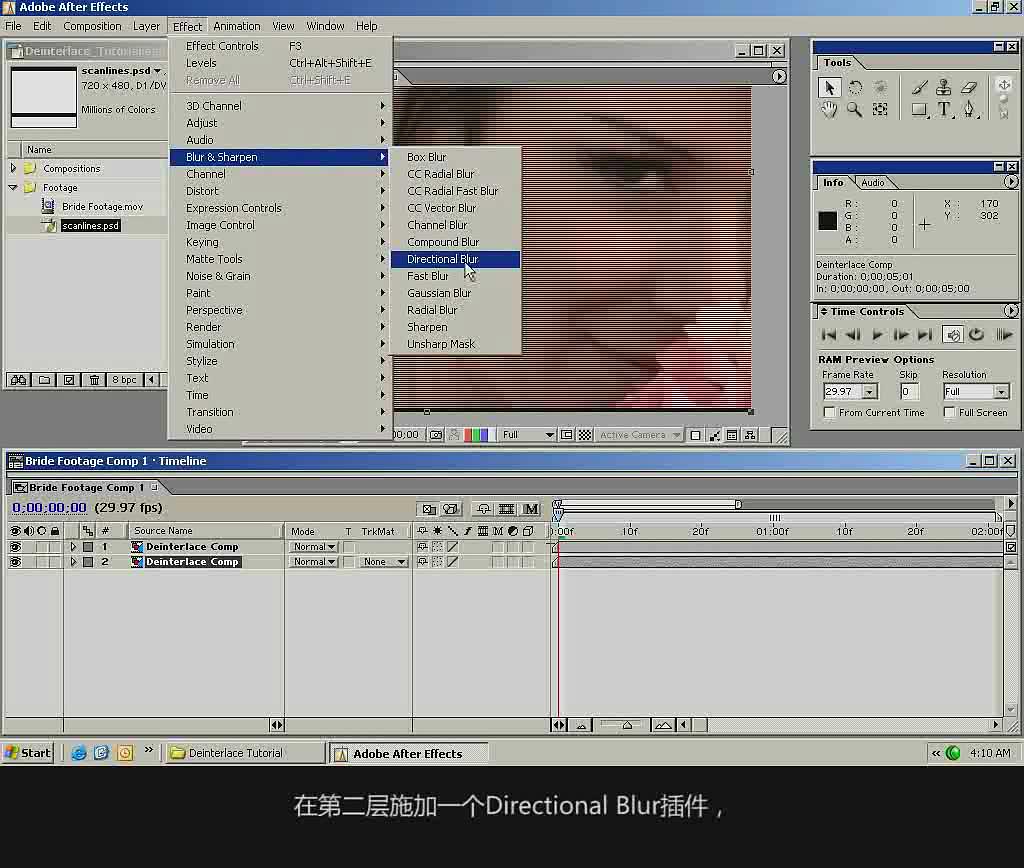1024x868 pixels.
Task: Open the Animation menu
Action: pyautogui.click(x=236, y=26)
